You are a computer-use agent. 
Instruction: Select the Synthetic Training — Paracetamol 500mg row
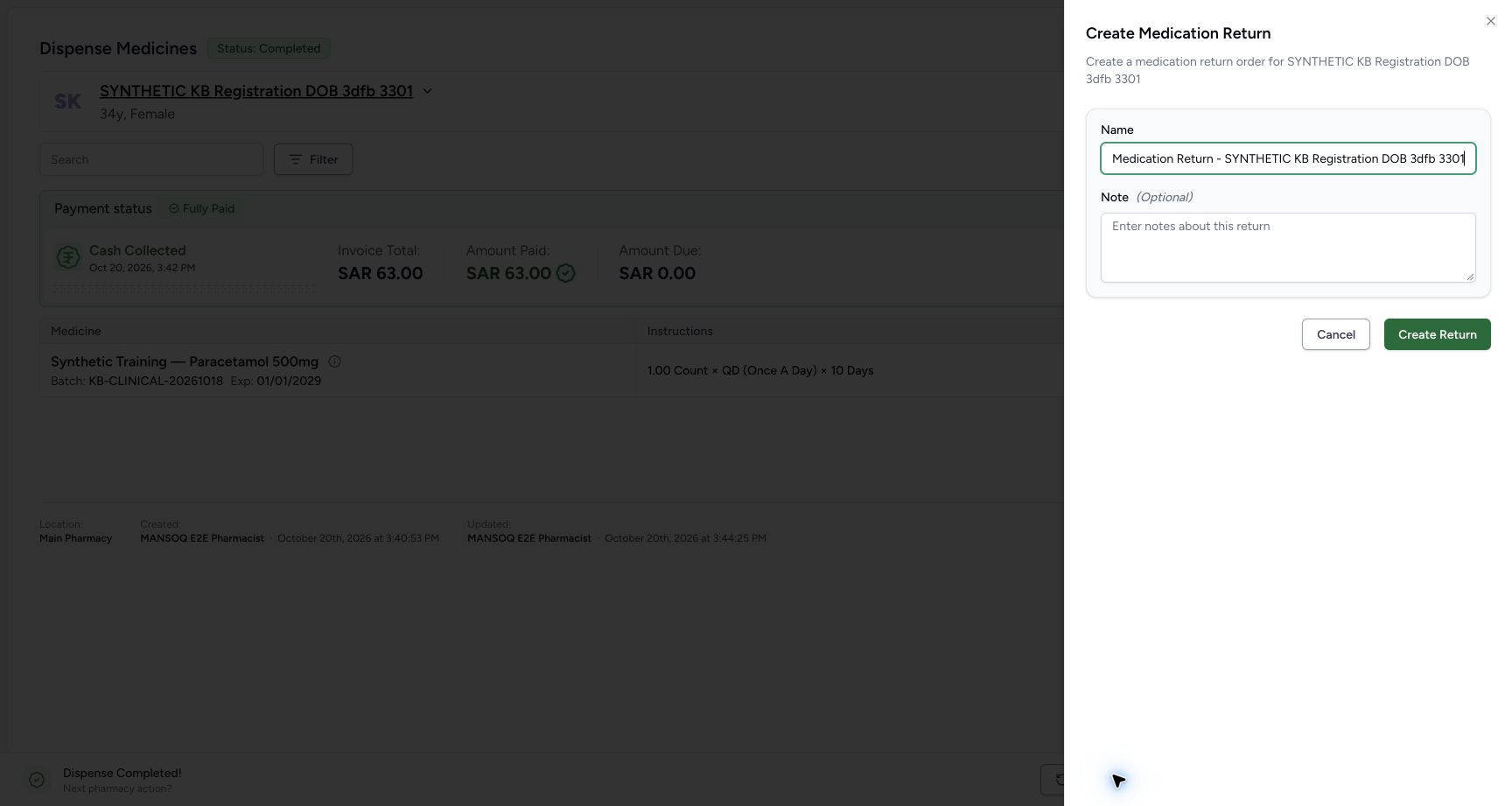tap(551, 370)
